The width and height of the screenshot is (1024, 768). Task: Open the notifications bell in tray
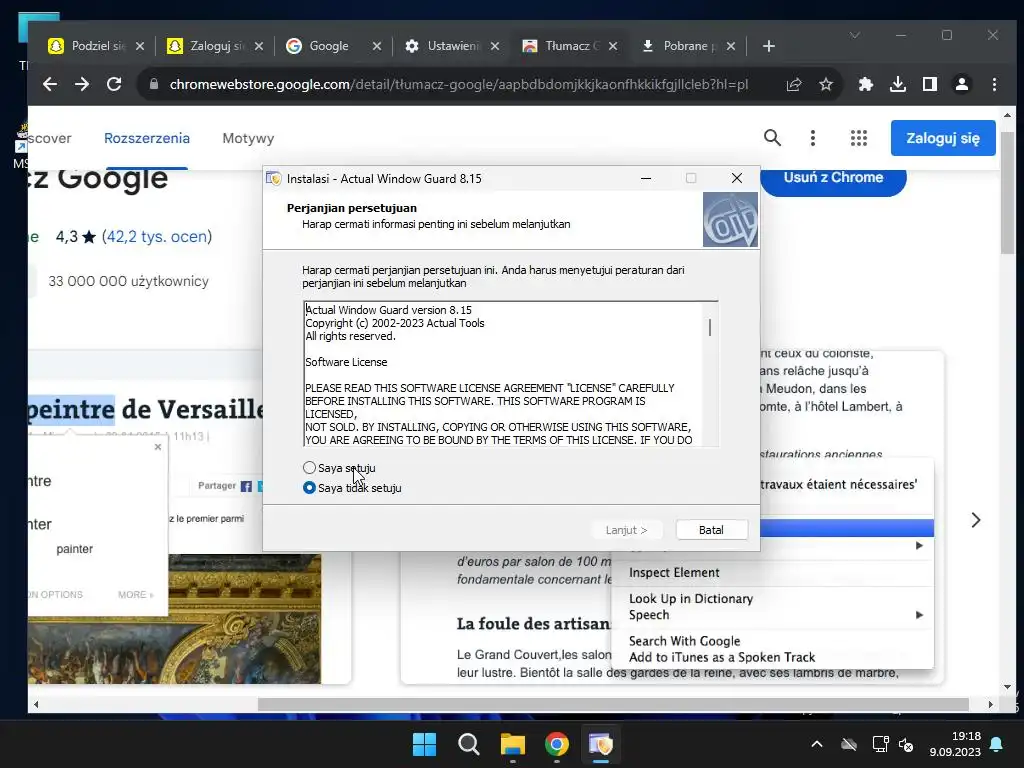[997, 744]
